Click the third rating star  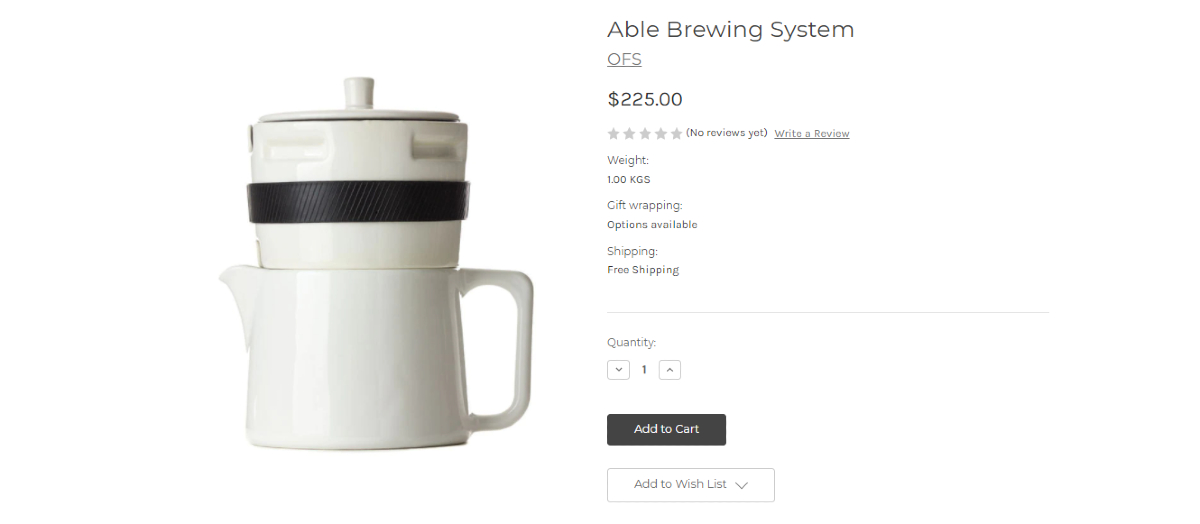click(645, 134)
